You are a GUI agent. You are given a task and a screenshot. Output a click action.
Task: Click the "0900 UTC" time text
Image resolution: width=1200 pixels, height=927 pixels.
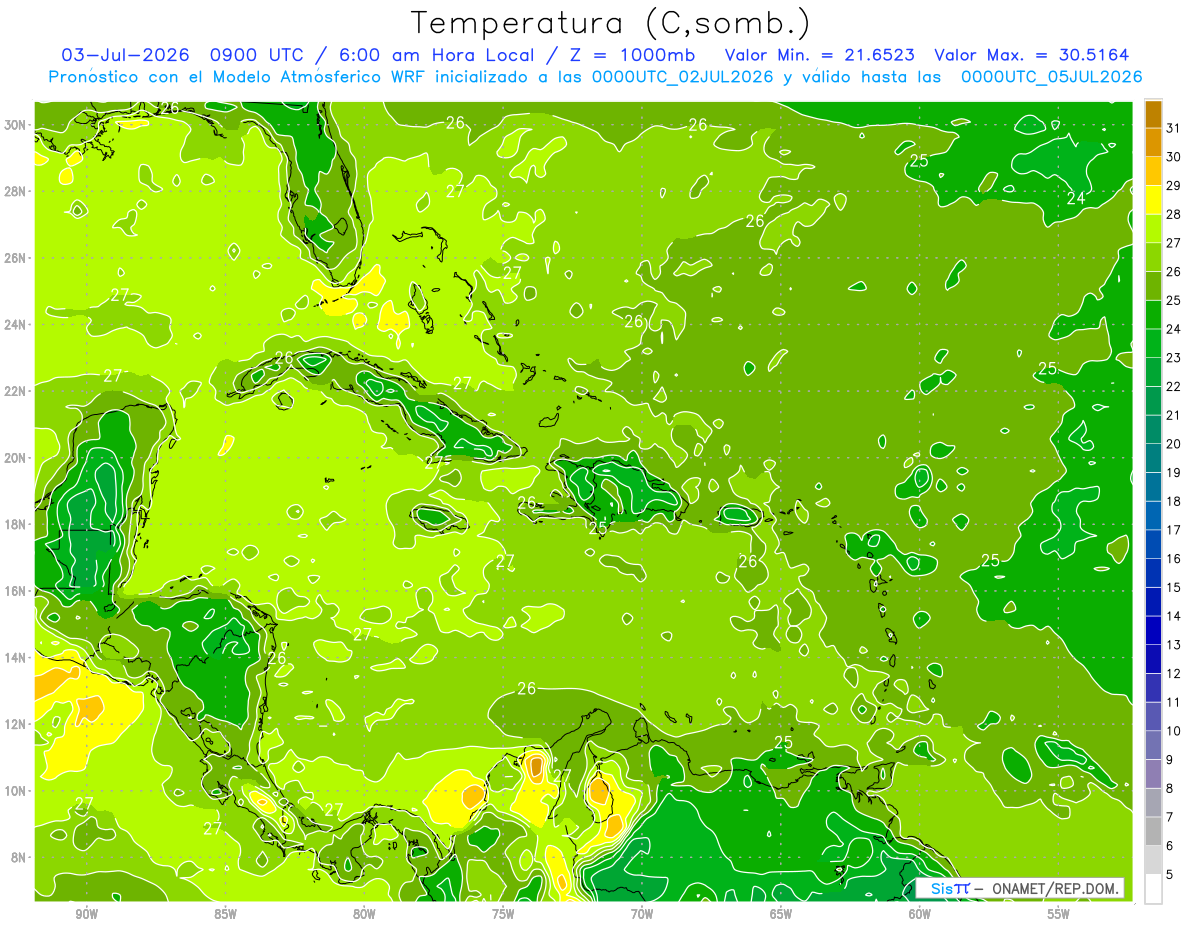[256, 55]
